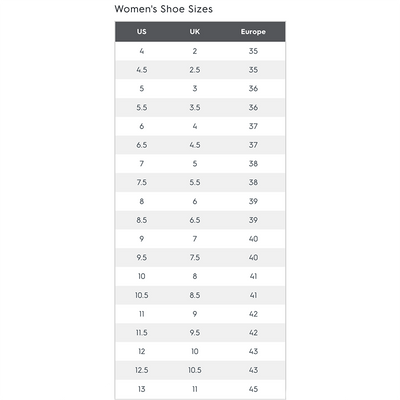Select Europe size 45 cell
This screenshot has width=400, height=400.
pyautogui.click(x=253, y=389)
